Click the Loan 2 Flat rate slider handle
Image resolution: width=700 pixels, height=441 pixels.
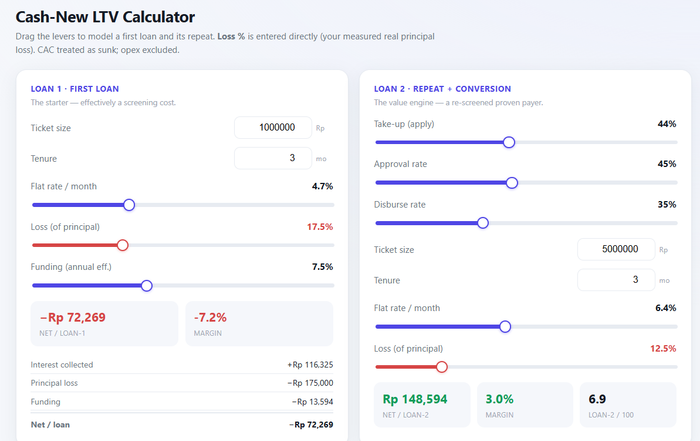[505, 327]
